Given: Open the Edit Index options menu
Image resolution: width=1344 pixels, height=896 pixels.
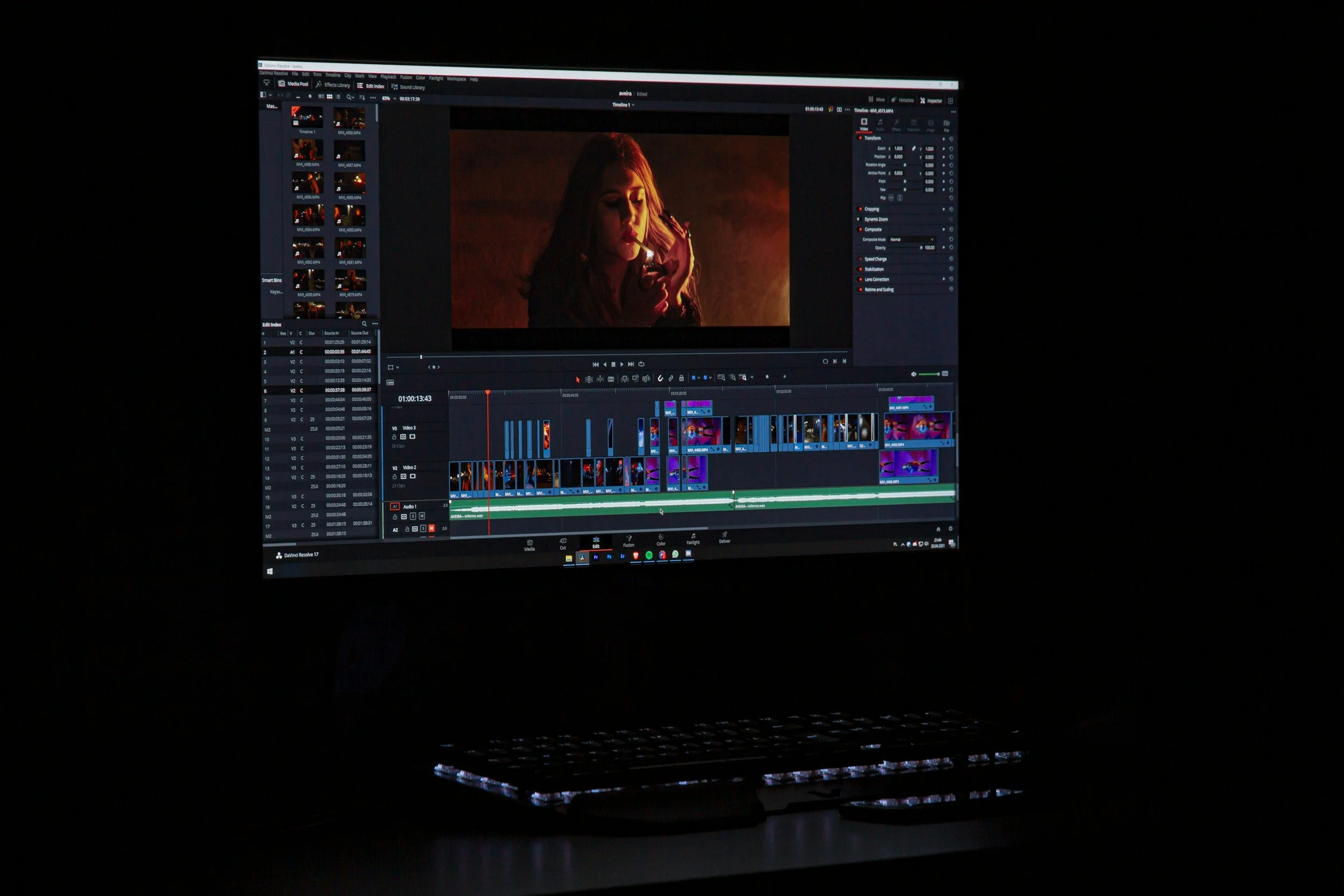Looking at the screenshot, I should click(375, 324).
